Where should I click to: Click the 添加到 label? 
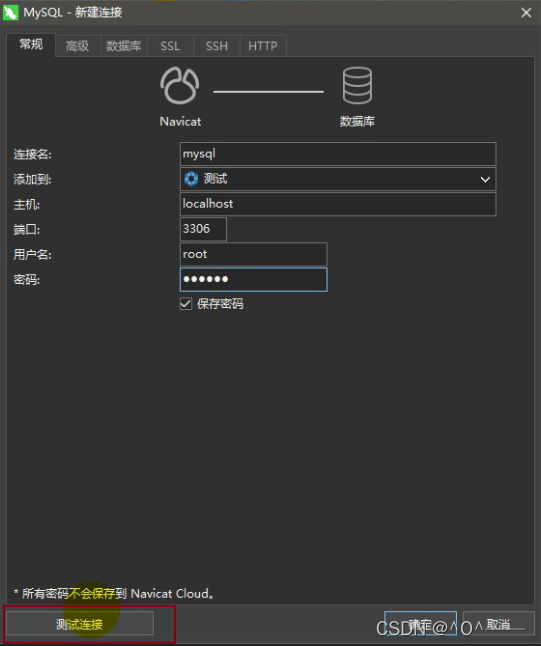(x=32, y=180)
